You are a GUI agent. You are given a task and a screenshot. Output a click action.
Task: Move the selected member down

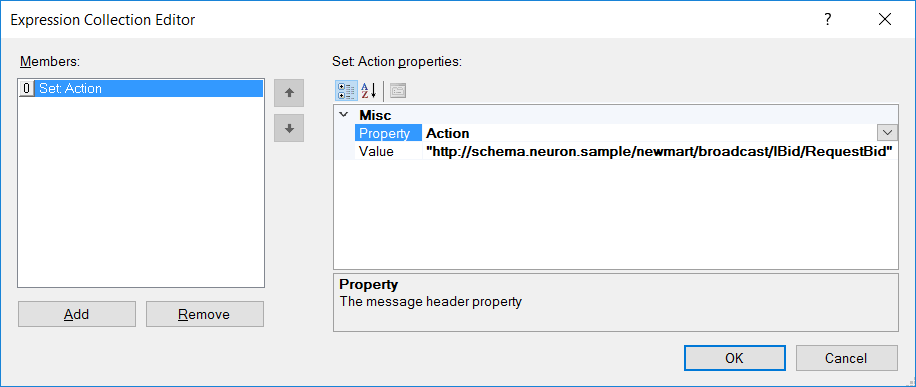[289, 127]
